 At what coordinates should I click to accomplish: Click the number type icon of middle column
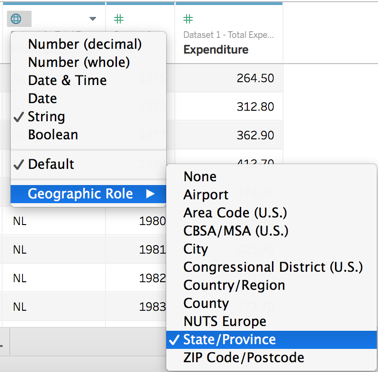point(119,19)
